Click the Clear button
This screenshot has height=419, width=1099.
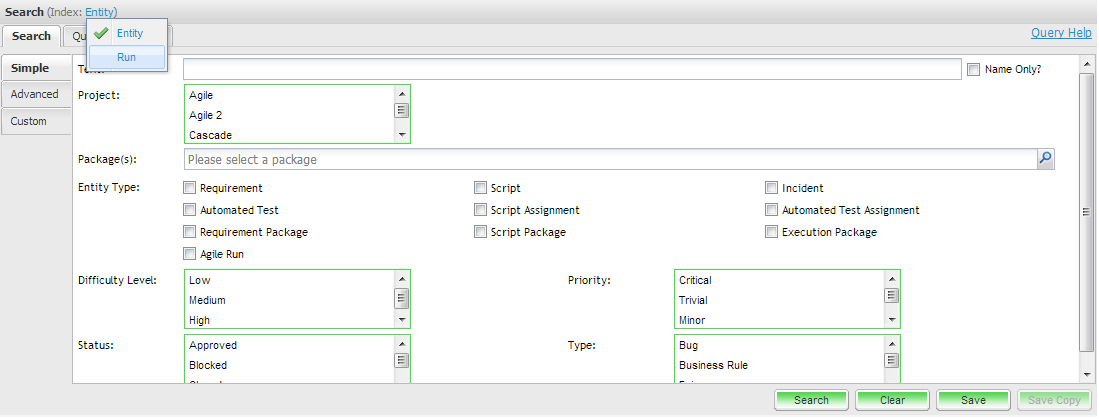tap(892, 400)
